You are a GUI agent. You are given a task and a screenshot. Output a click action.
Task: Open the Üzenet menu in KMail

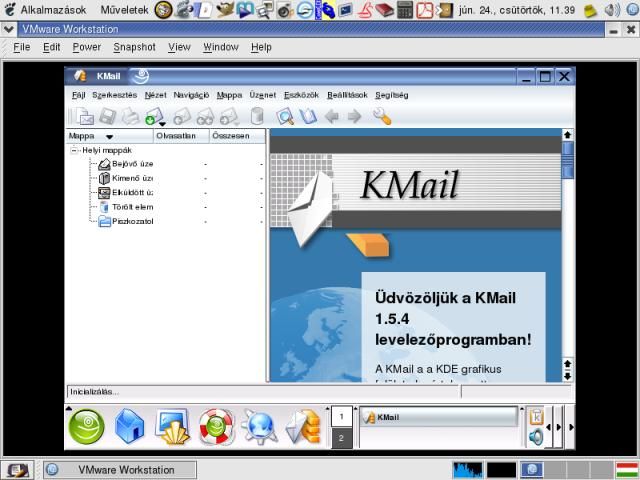click(x=262, y=95)
